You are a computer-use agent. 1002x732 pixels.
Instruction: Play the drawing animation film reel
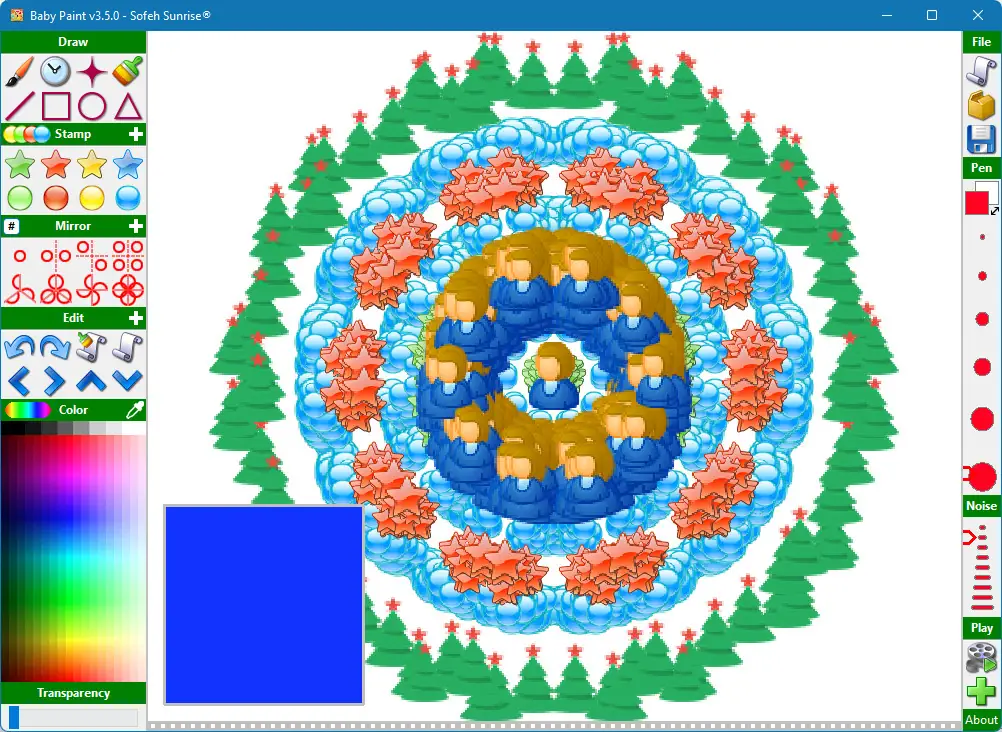pyautogui.click(x=981, y=658)
